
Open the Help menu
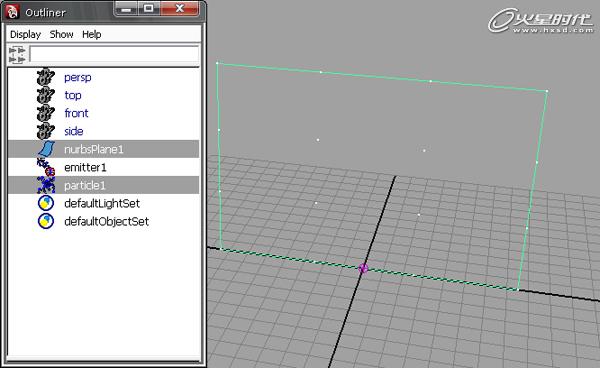click(91, 34)
